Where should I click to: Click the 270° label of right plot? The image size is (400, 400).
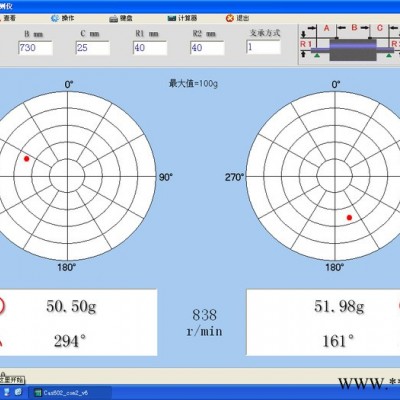tap(234, 177)
